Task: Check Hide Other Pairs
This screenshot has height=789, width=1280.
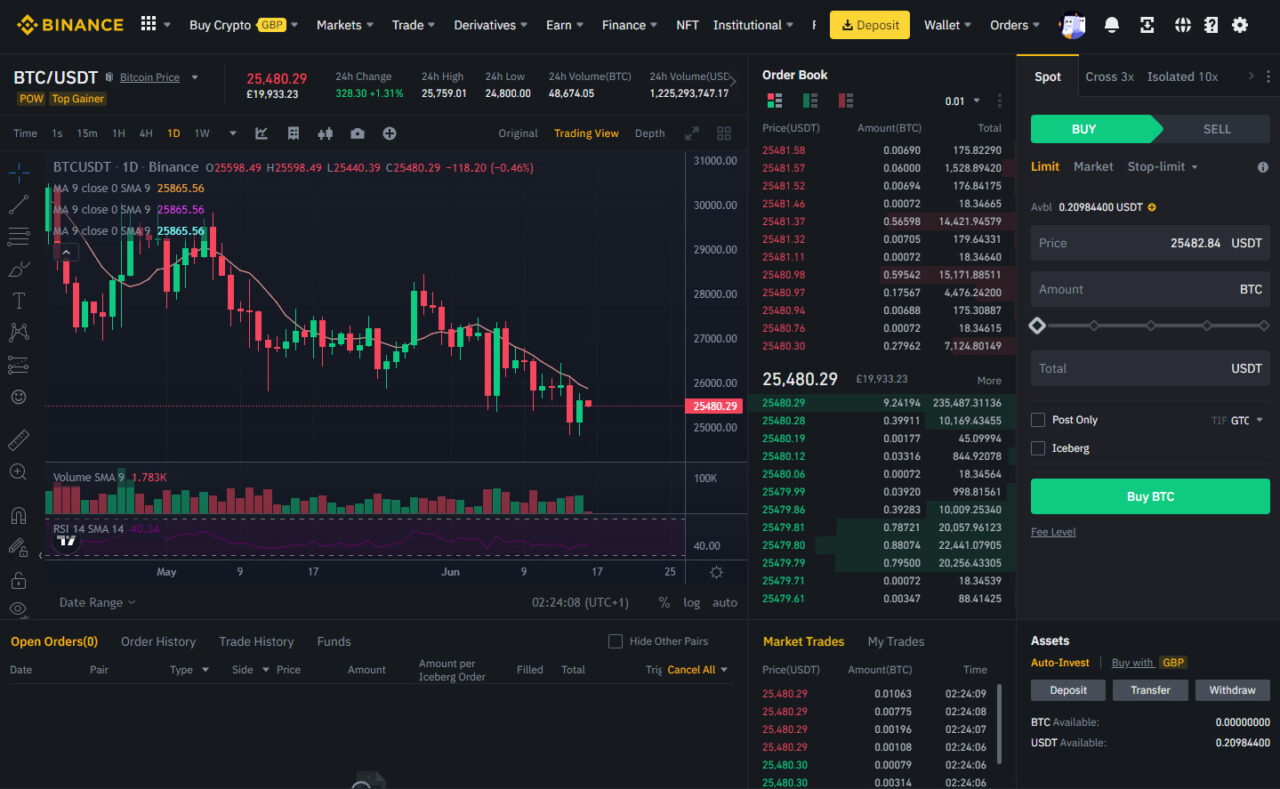Action: click(615, 641)
